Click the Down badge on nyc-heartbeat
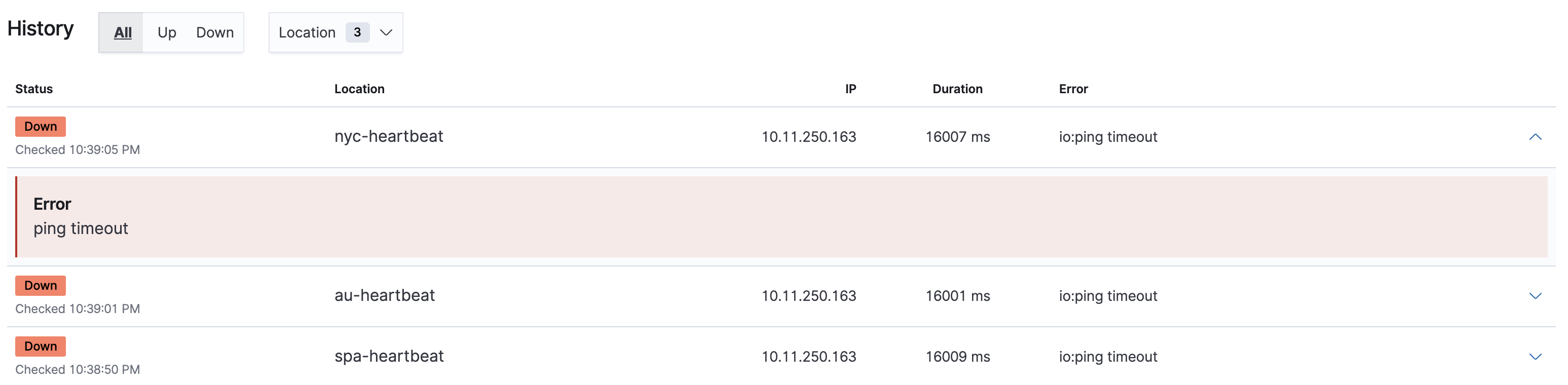 coord(40,127)
